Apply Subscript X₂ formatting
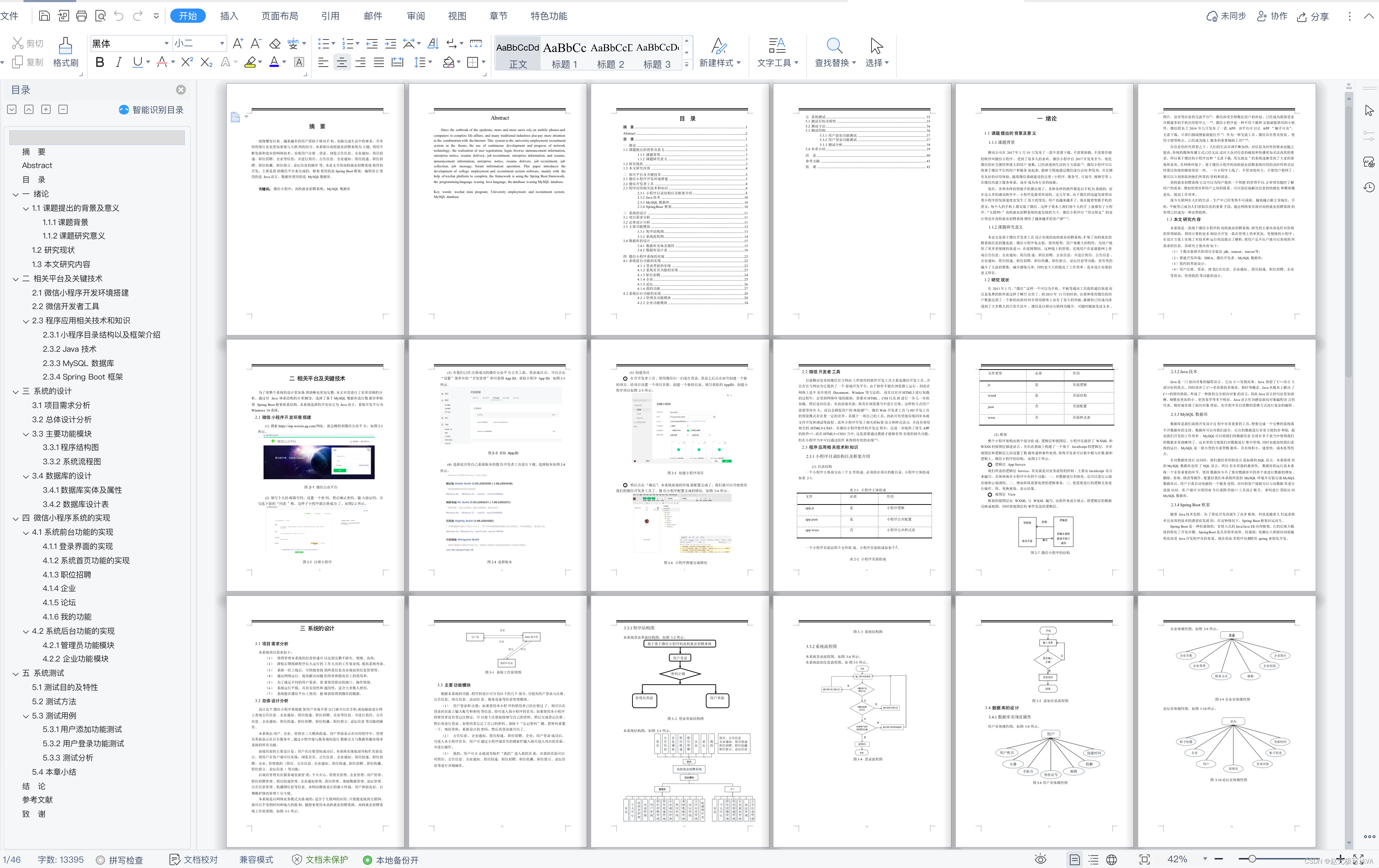This screenshot has height=868, width=1379. pos(206,62)
